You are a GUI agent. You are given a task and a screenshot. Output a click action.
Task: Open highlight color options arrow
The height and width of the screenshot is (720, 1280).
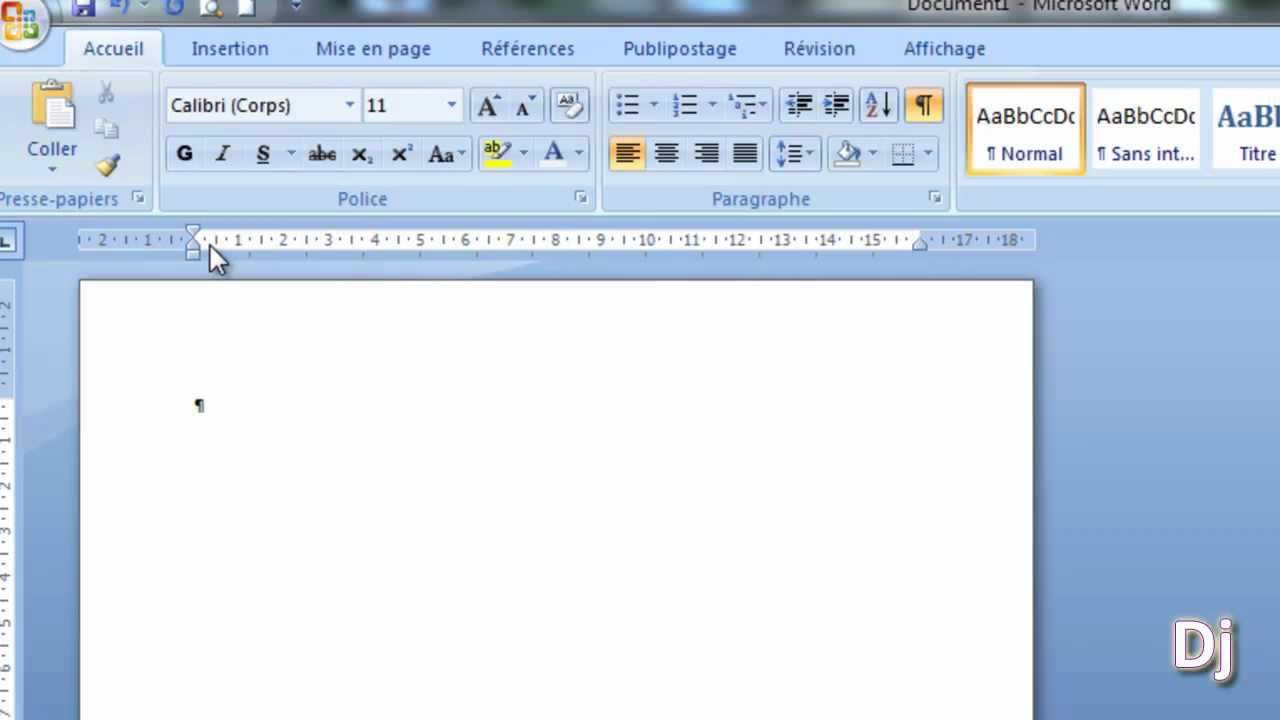click(x=523, y=154)
